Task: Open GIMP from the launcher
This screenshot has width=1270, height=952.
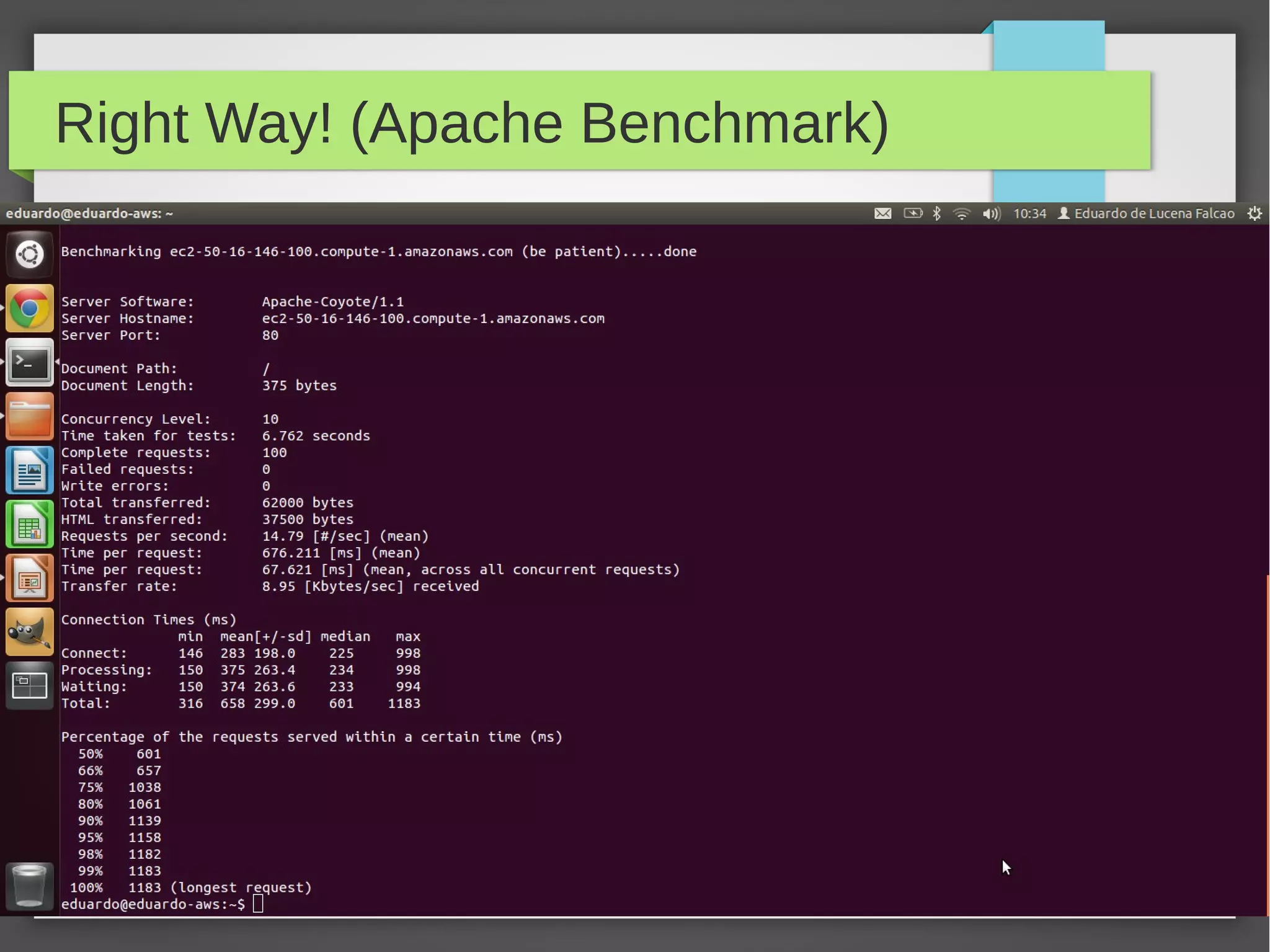Action: (29, 632)
